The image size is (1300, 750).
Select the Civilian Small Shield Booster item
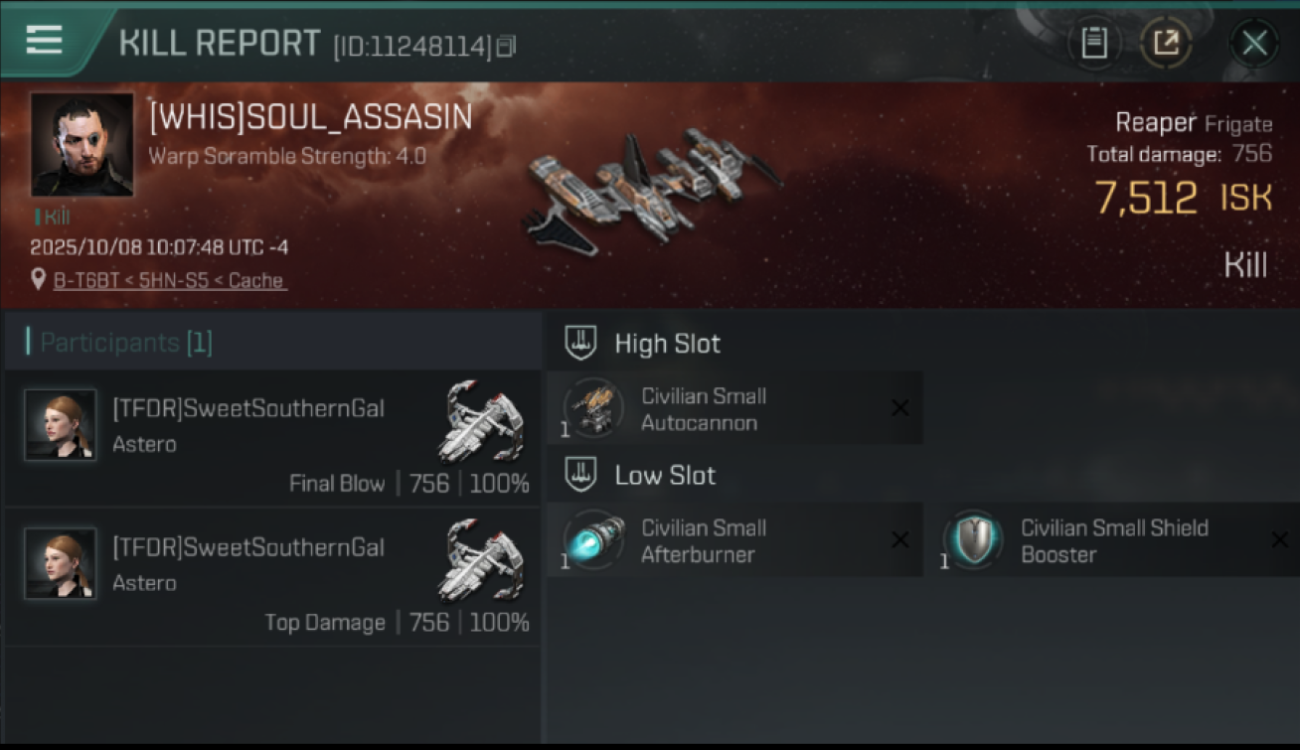[x=1119, y=540]
